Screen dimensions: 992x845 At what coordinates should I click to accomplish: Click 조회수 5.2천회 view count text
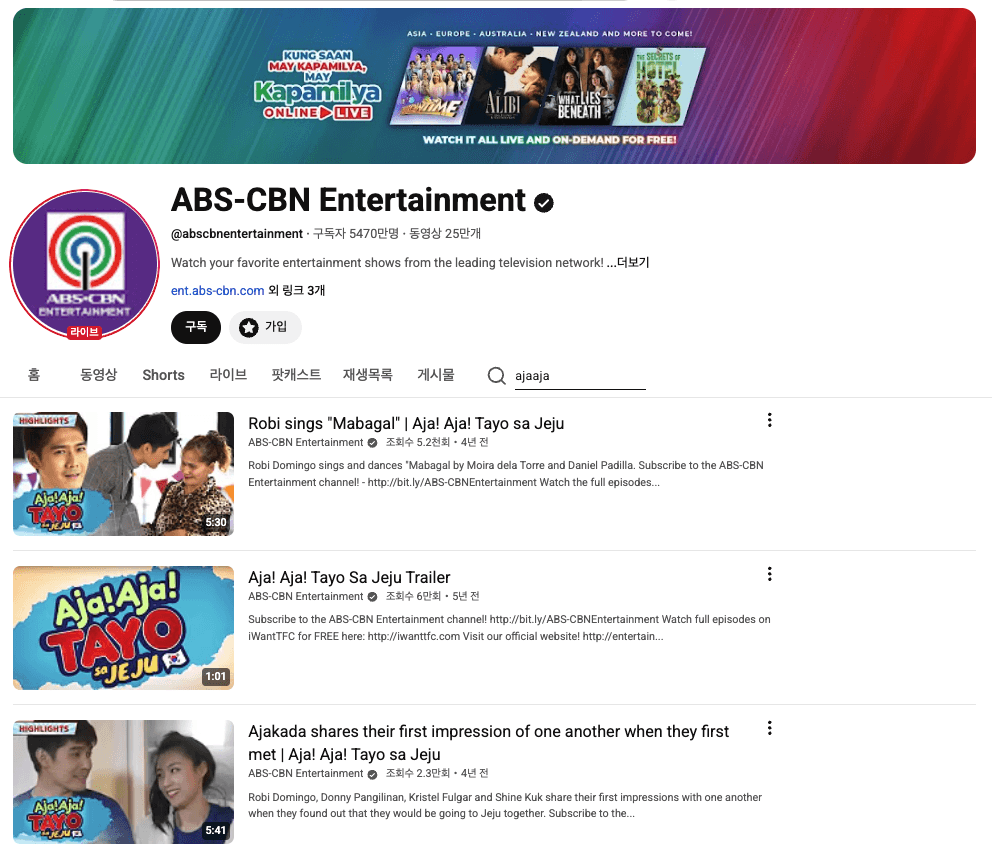pyautogui.click(x=418, y=442)
